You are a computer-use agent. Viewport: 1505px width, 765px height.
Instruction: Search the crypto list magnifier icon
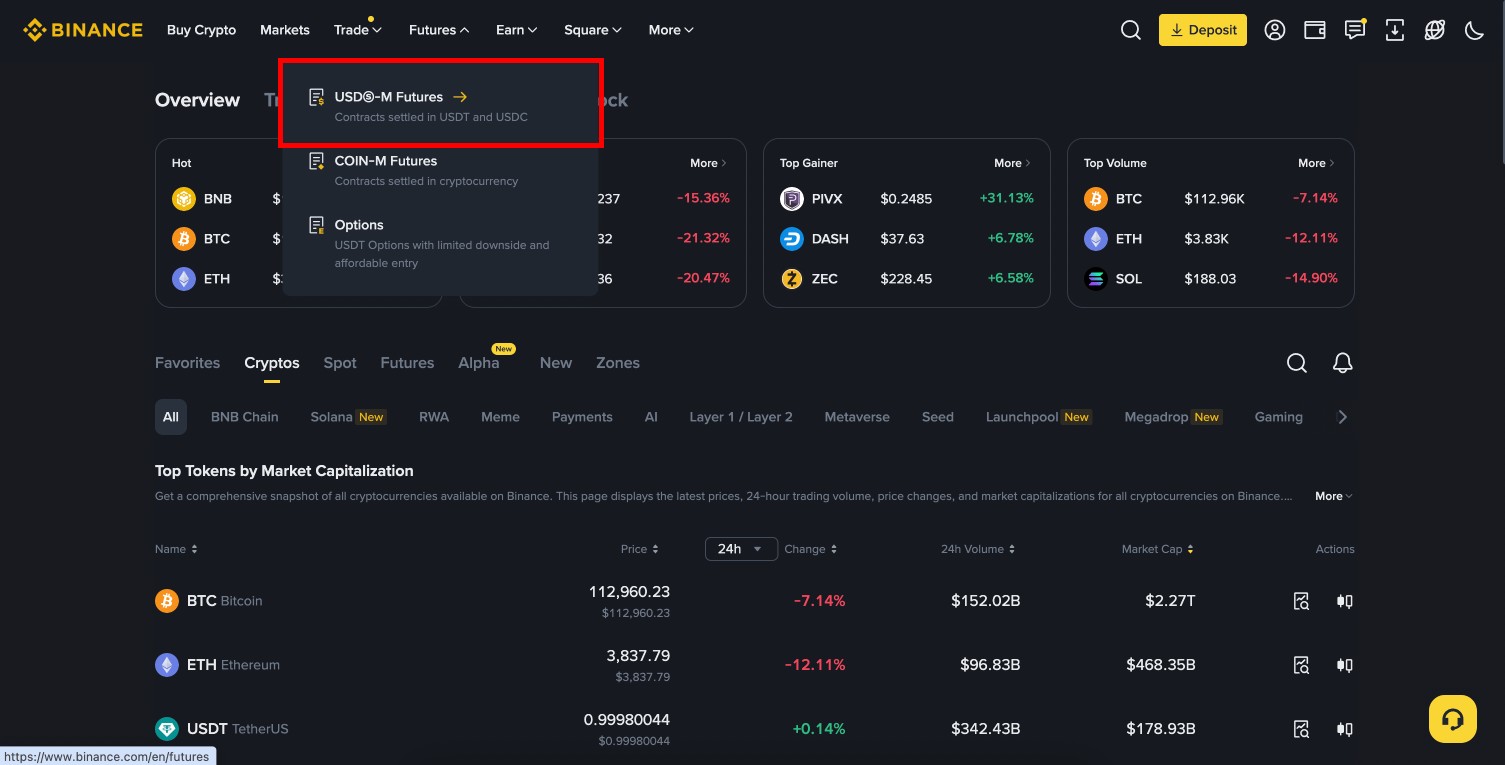(x=1297, y=363)
